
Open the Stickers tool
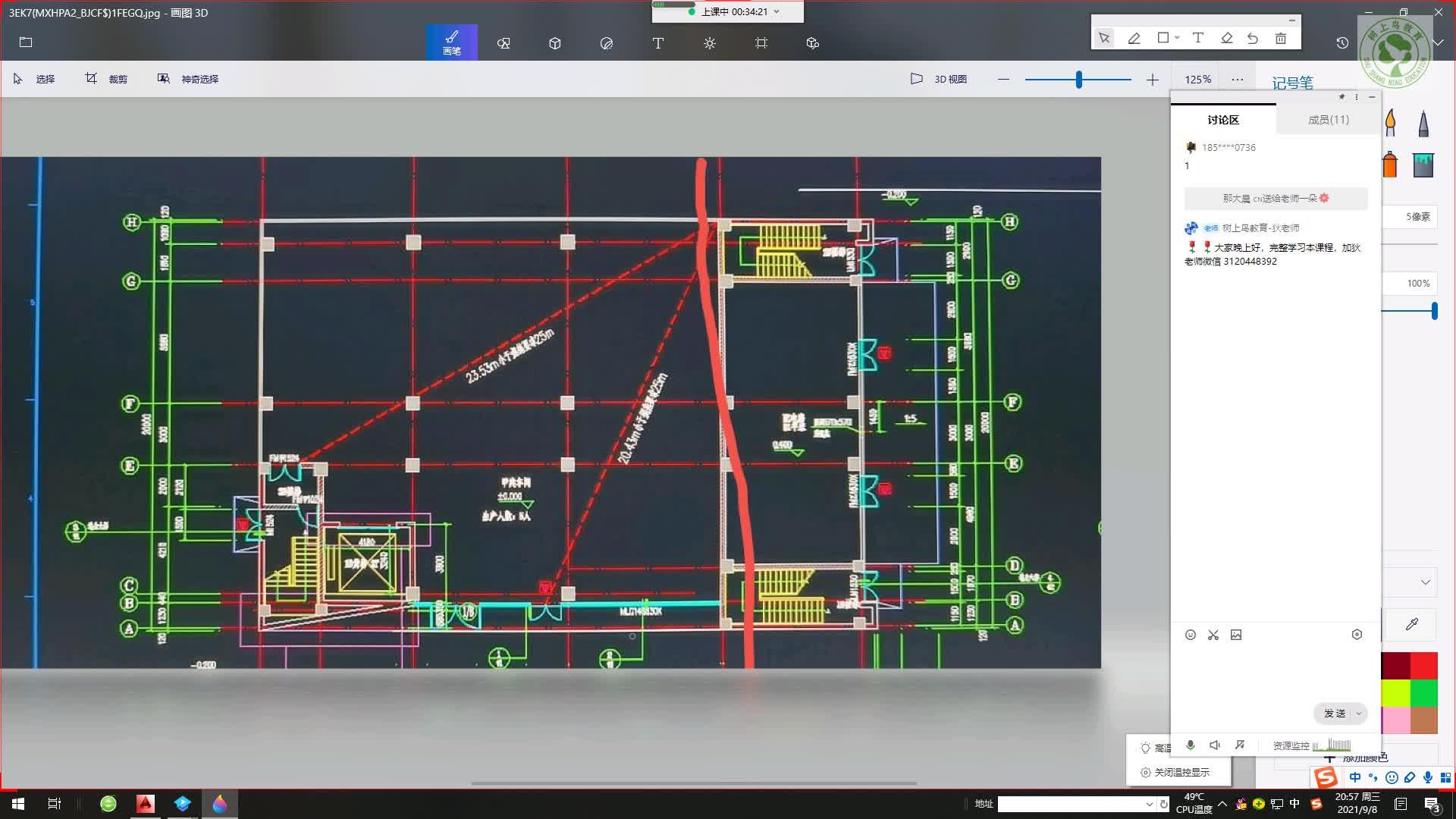[x=607, y=43]
